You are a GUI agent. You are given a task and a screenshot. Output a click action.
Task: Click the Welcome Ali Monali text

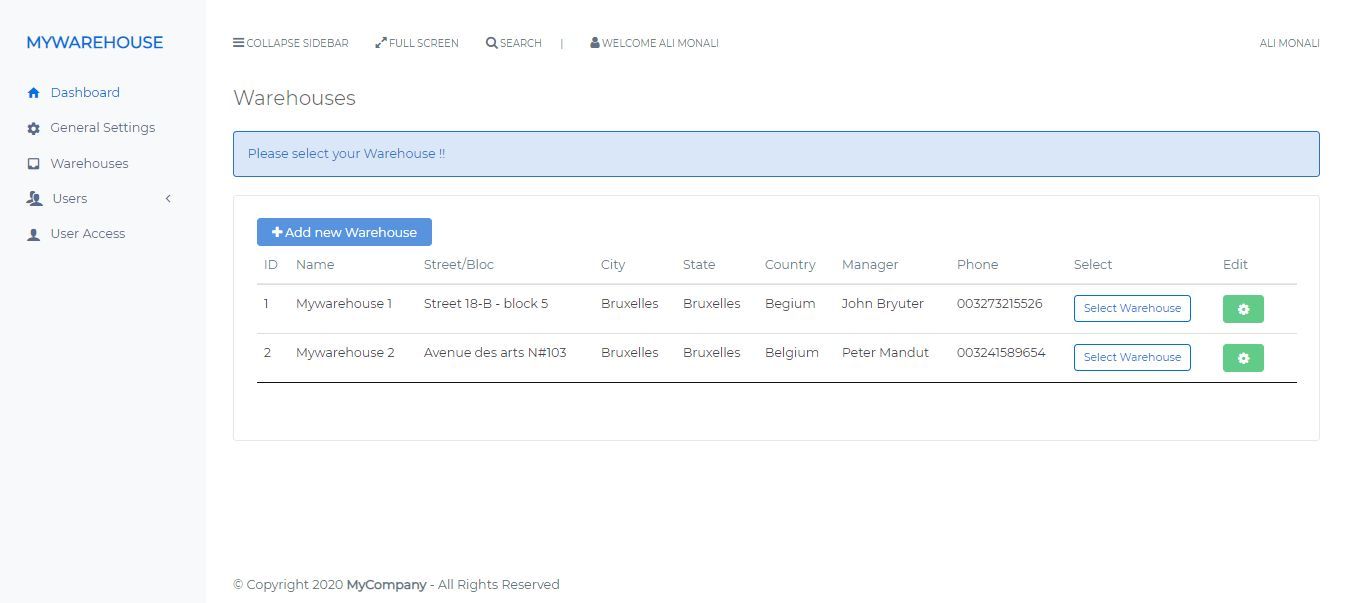pyautogui.click(x=660, y=43)
